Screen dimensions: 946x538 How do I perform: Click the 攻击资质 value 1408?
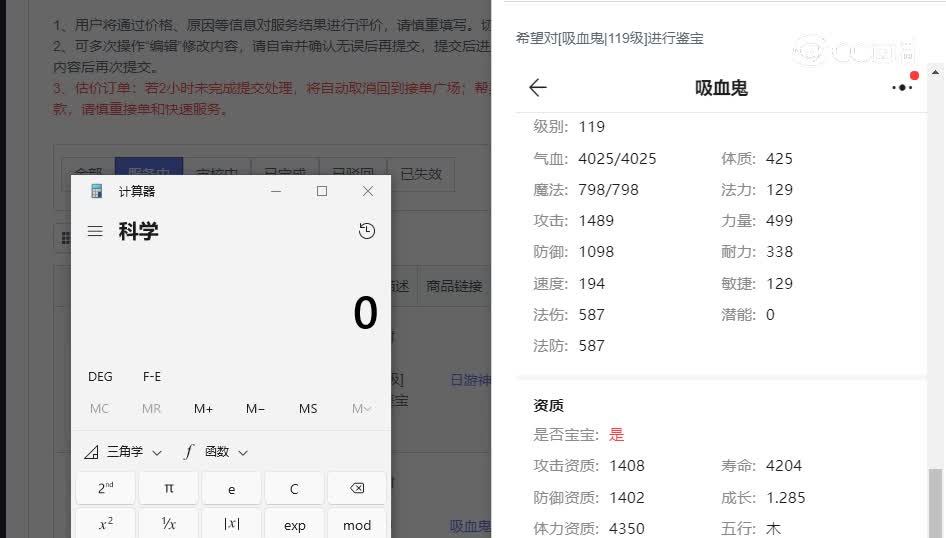click(627, 466)
